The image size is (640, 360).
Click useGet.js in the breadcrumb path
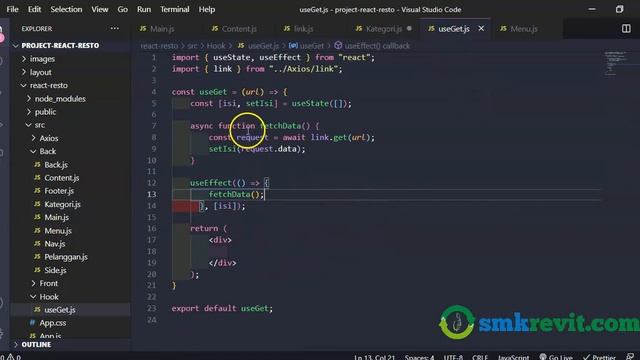263,46
